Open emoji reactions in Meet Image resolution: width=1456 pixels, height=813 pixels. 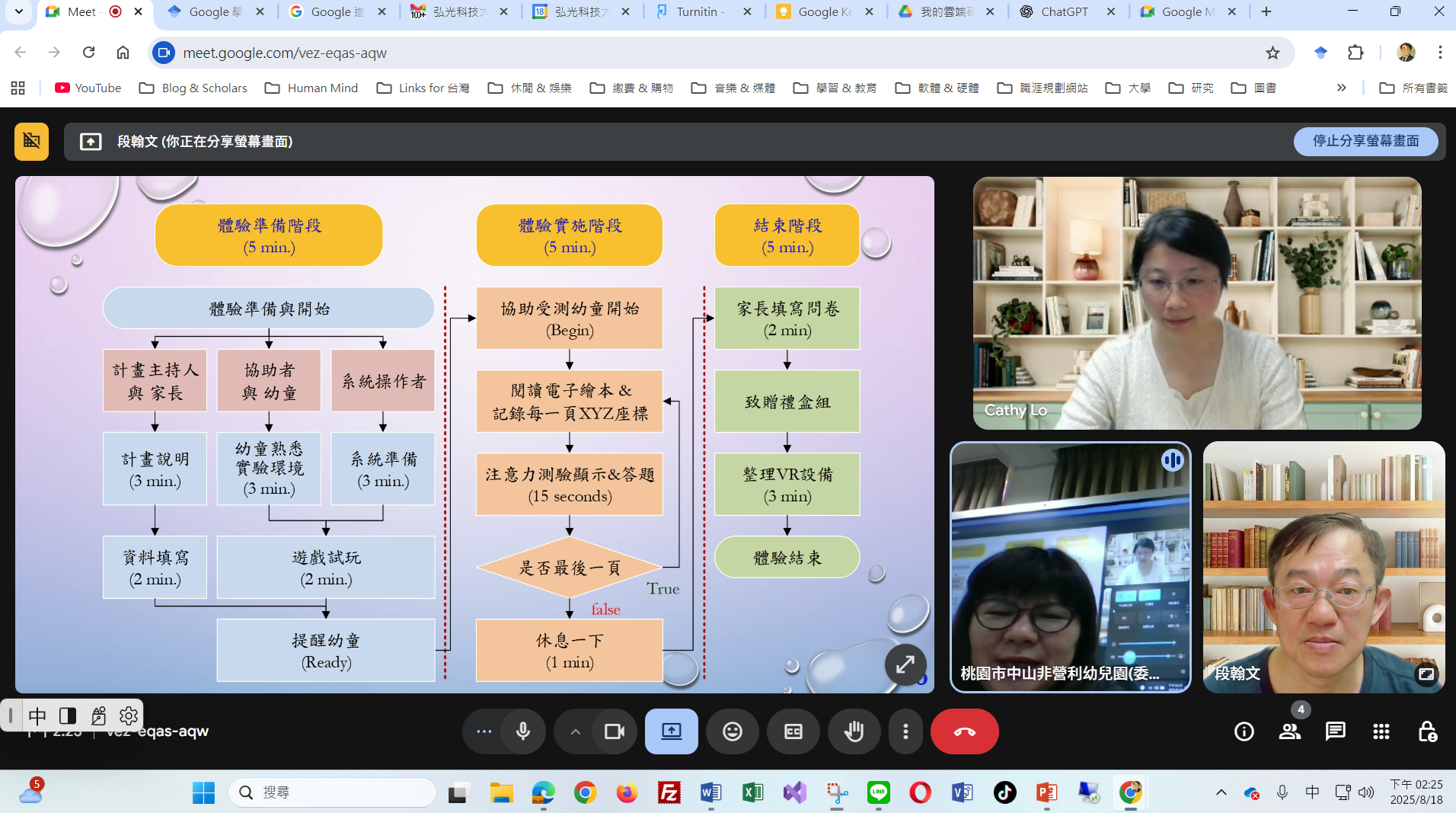[x=732, y=731]
